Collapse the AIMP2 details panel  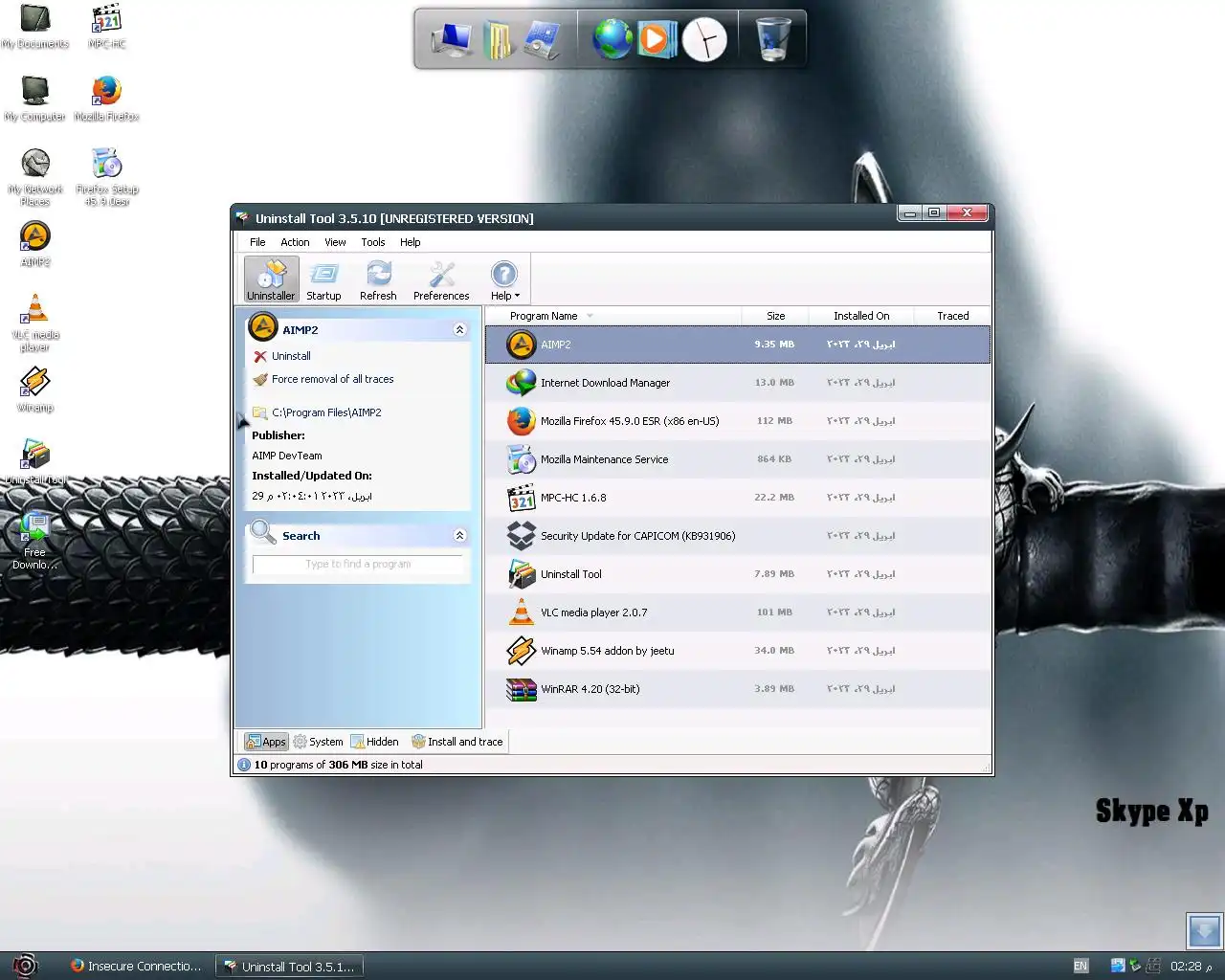coord(459,329)
